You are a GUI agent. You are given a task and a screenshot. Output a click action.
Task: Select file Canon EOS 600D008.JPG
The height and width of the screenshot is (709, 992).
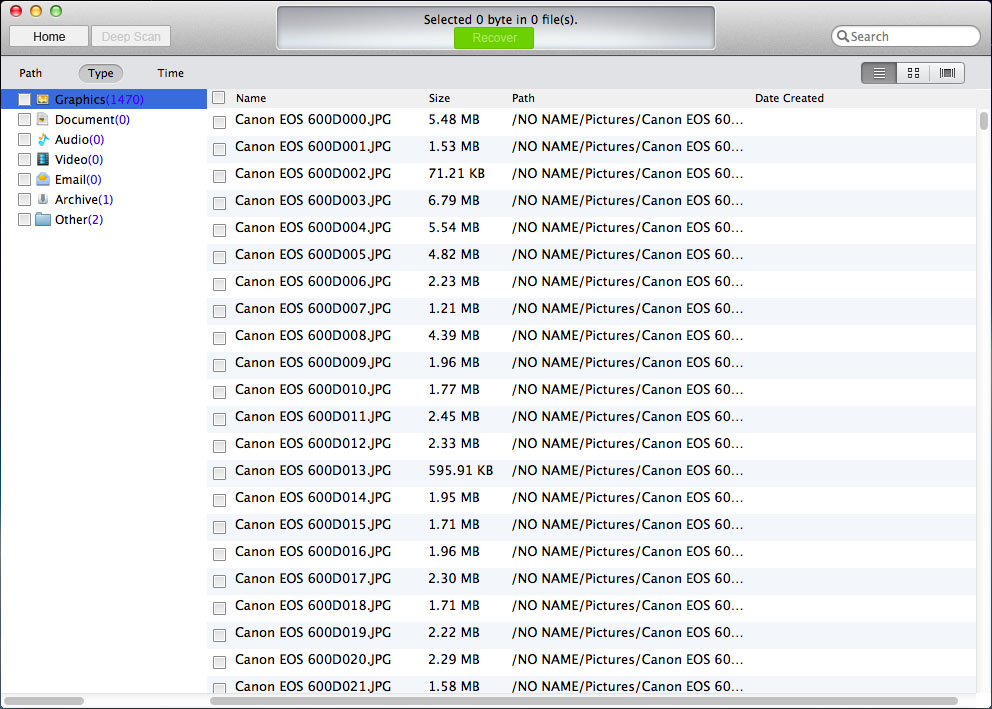[x=313, y=335]
